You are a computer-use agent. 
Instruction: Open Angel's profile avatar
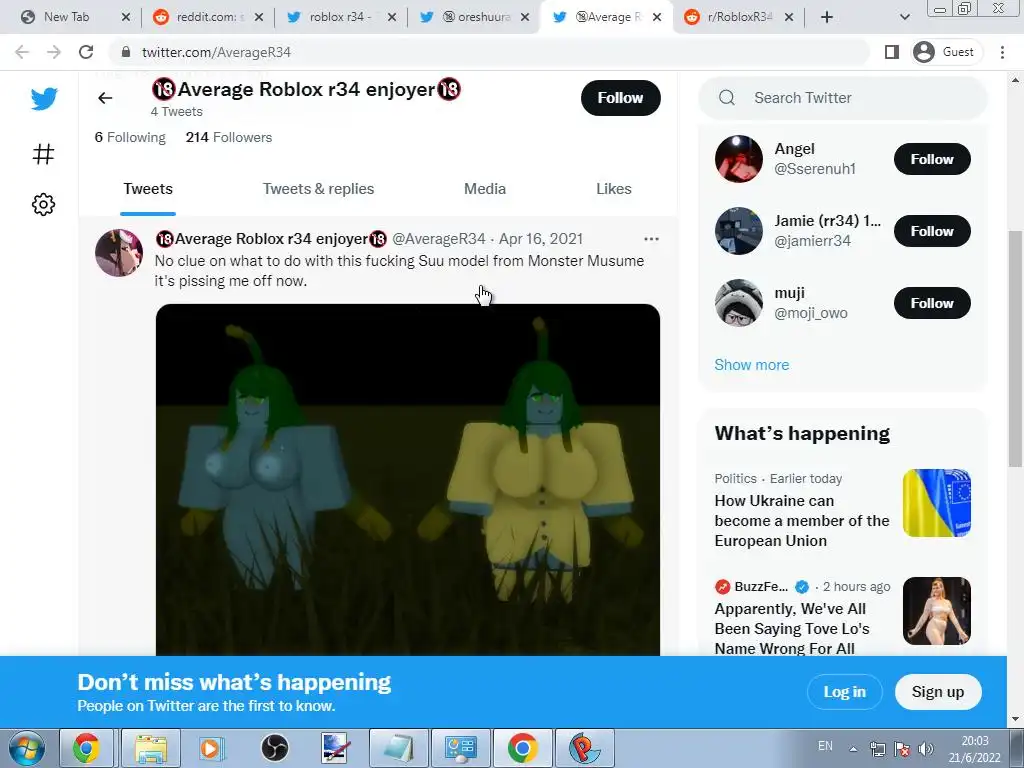coord(739,159)
